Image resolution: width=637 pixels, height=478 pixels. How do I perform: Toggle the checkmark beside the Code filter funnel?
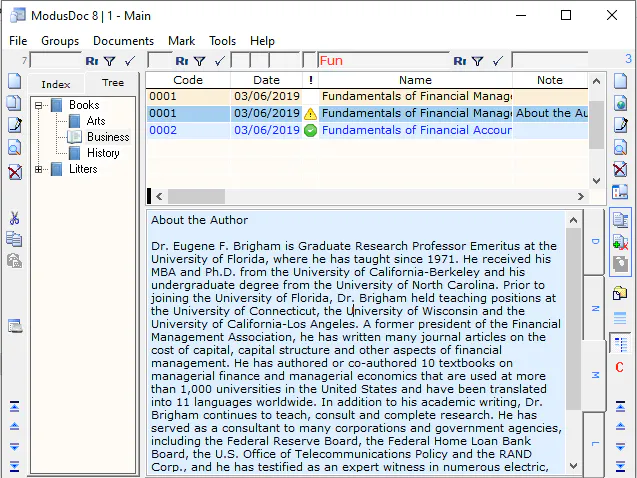(220, 61)
